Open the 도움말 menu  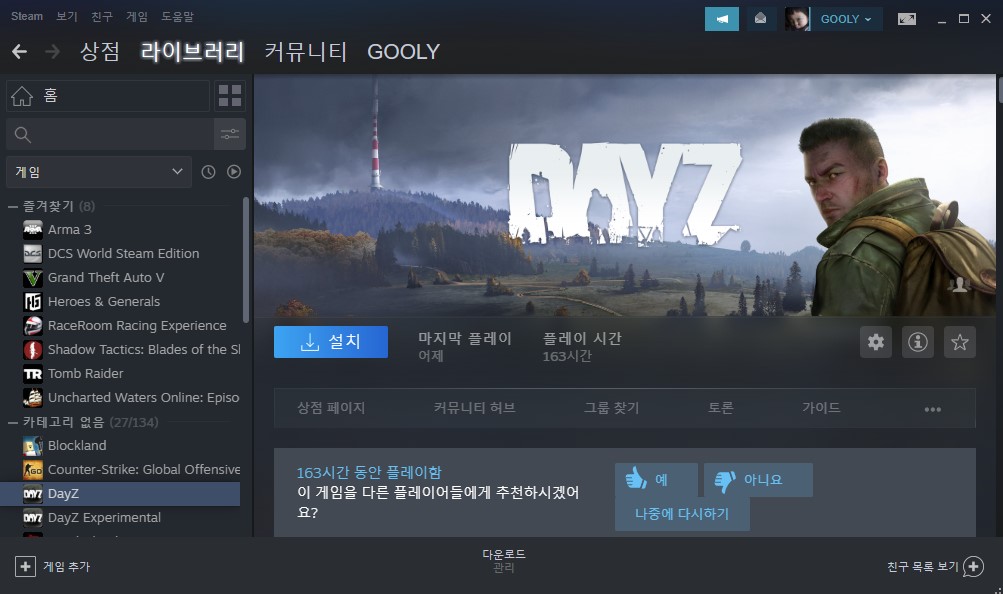(177, 16)
